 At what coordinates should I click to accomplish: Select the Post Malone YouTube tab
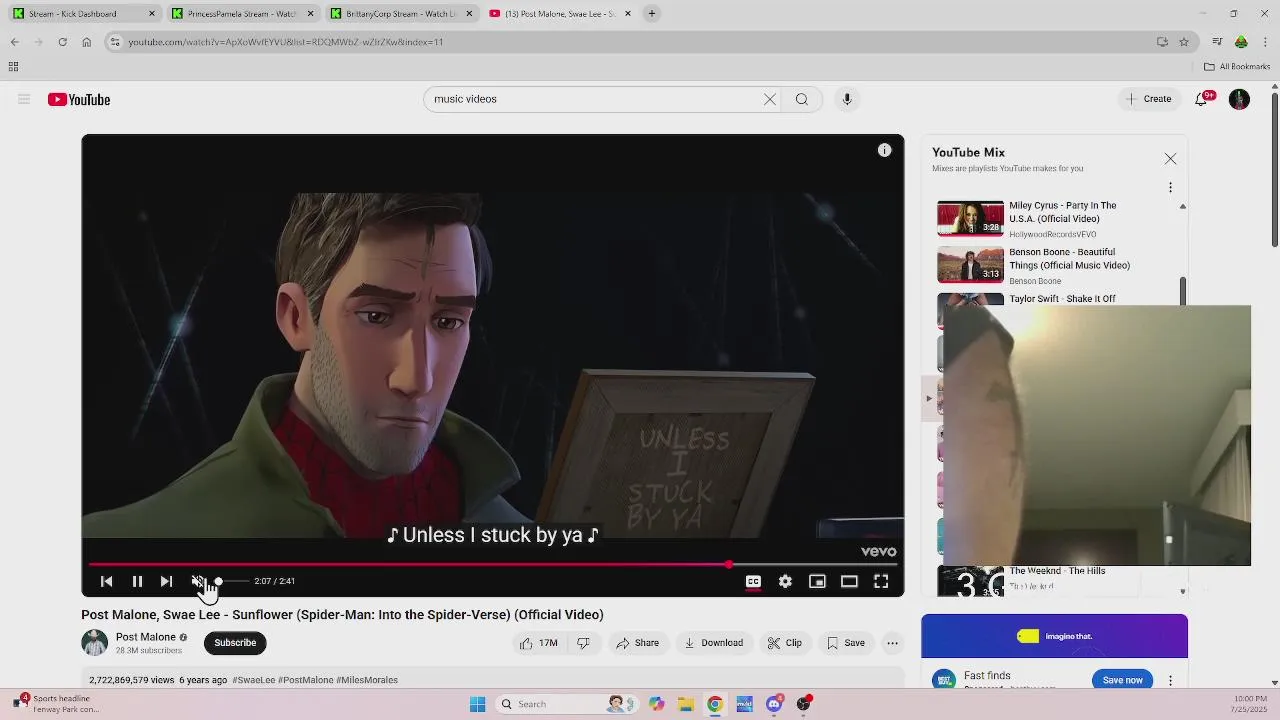560,13
